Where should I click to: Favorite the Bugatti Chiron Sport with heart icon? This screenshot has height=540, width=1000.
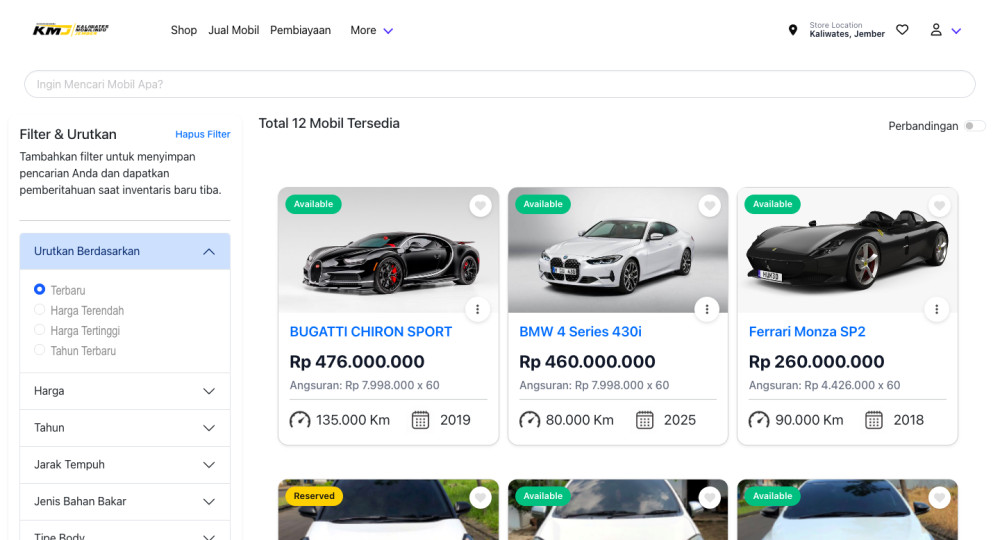pos(480,206)
